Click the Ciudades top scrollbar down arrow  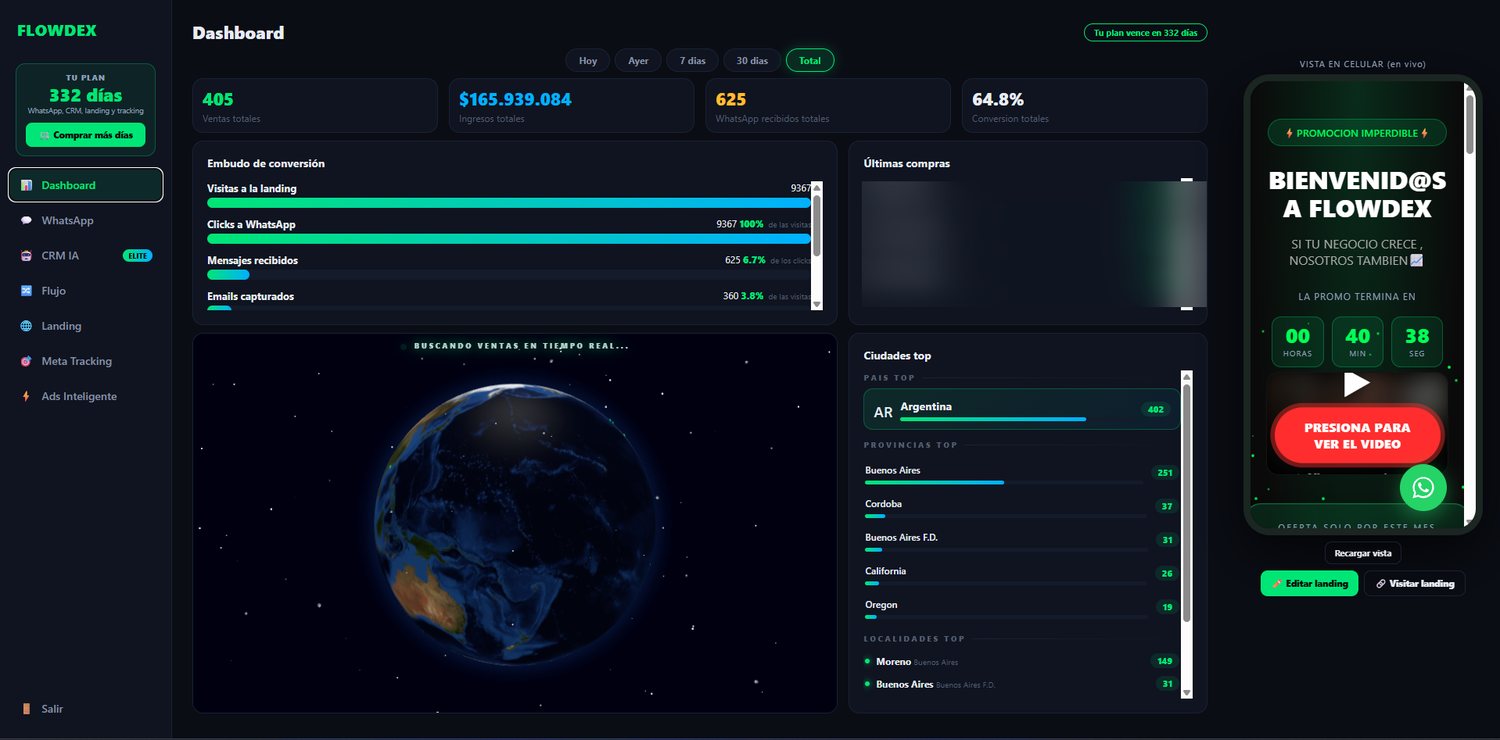coord(1187,692)
